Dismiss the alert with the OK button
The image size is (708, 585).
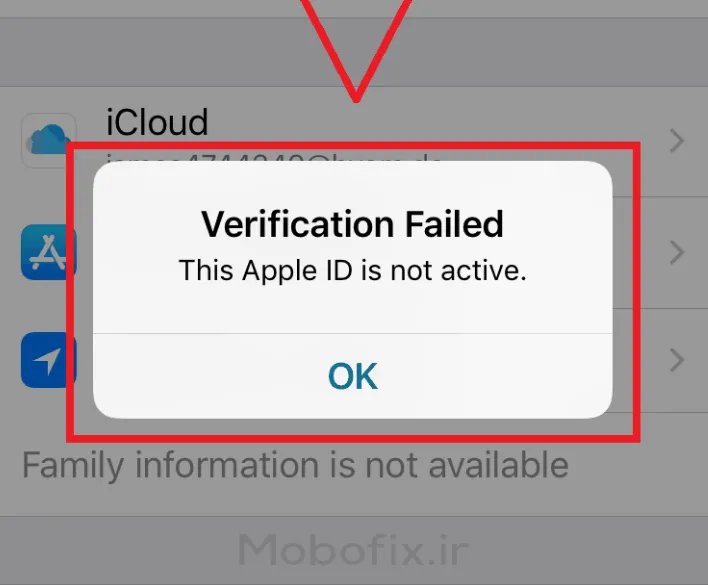(353, 376)
